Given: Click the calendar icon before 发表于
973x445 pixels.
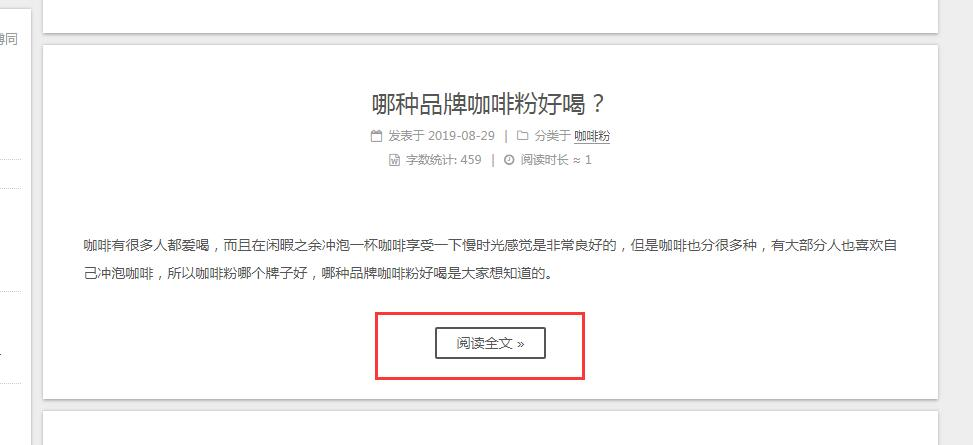Looking at the screenshot, I should tap(376, 136).
